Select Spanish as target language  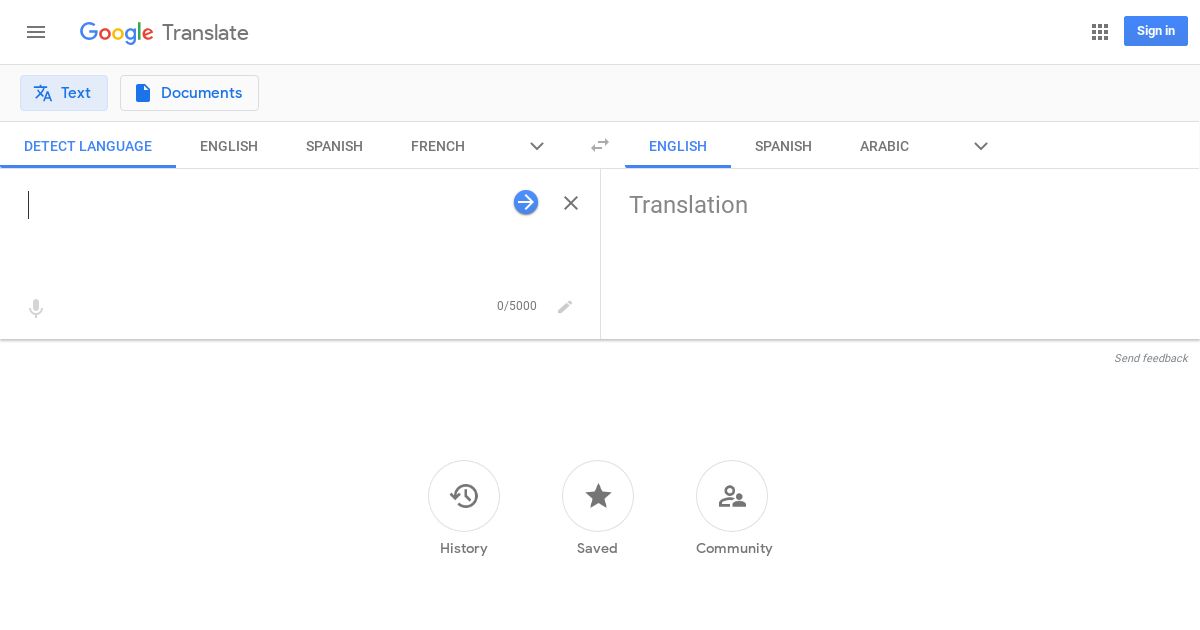(783, 146)
